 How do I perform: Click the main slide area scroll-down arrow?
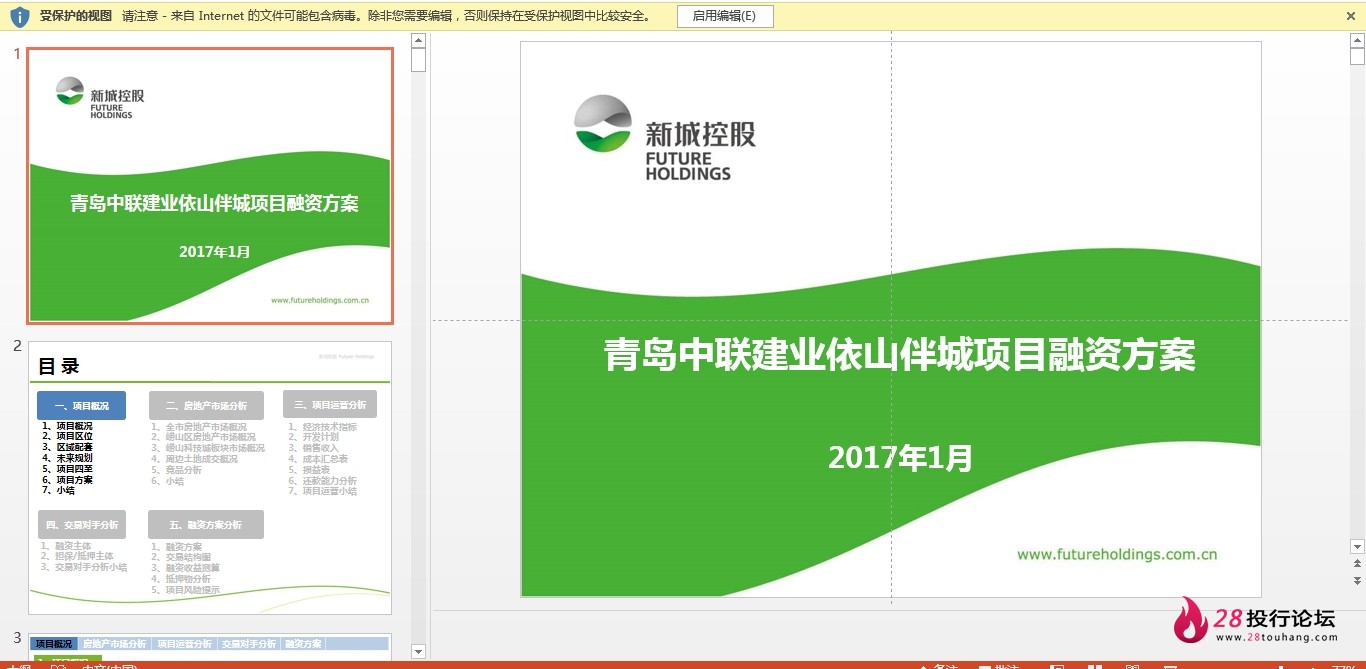(x=1357, y=546)
